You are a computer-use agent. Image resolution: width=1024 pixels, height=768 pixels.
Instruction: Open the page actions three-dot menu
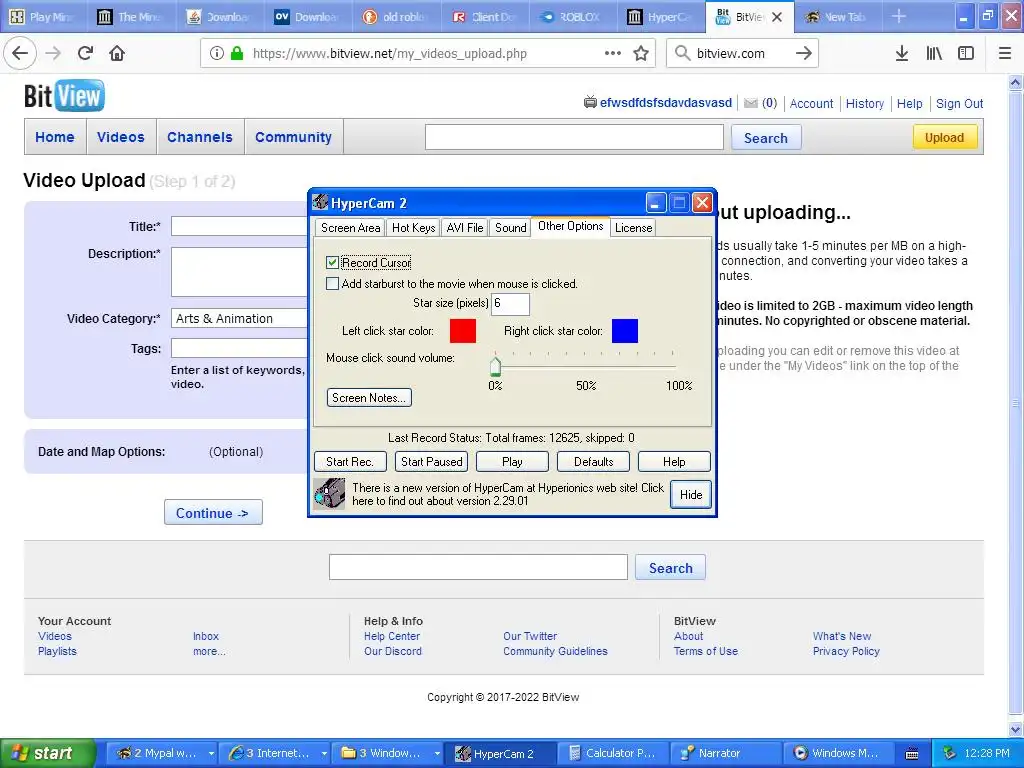coord(613,54)
